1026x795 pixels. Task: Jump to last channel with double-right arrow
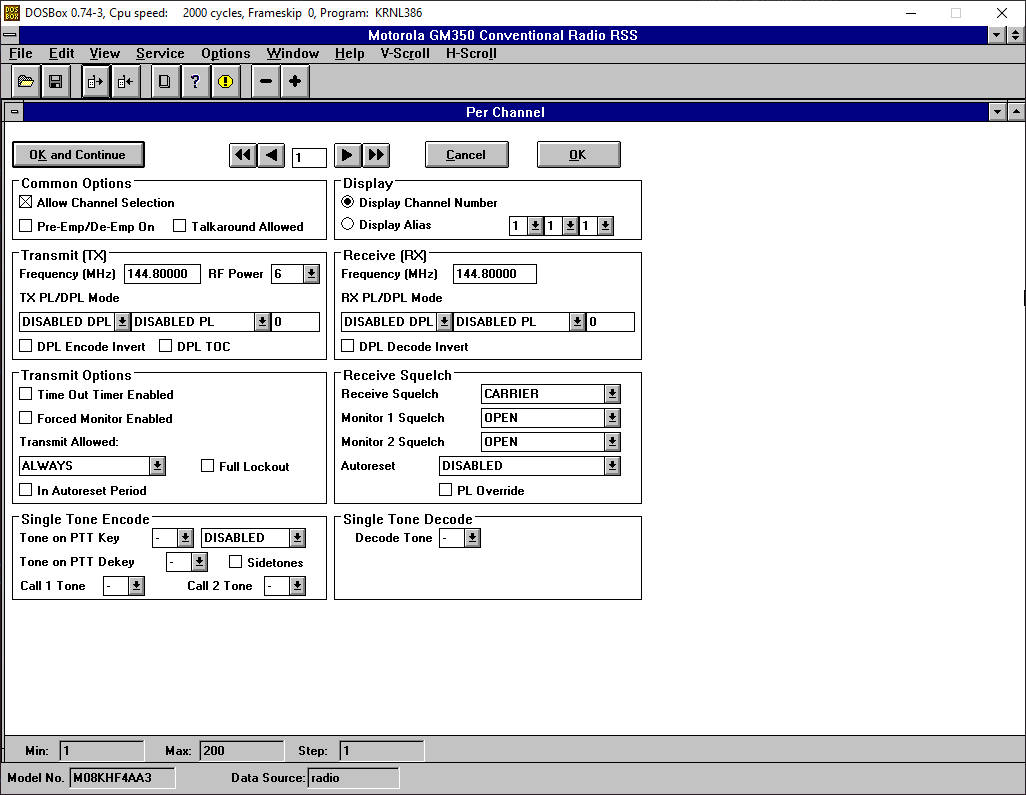click(376, 155)
